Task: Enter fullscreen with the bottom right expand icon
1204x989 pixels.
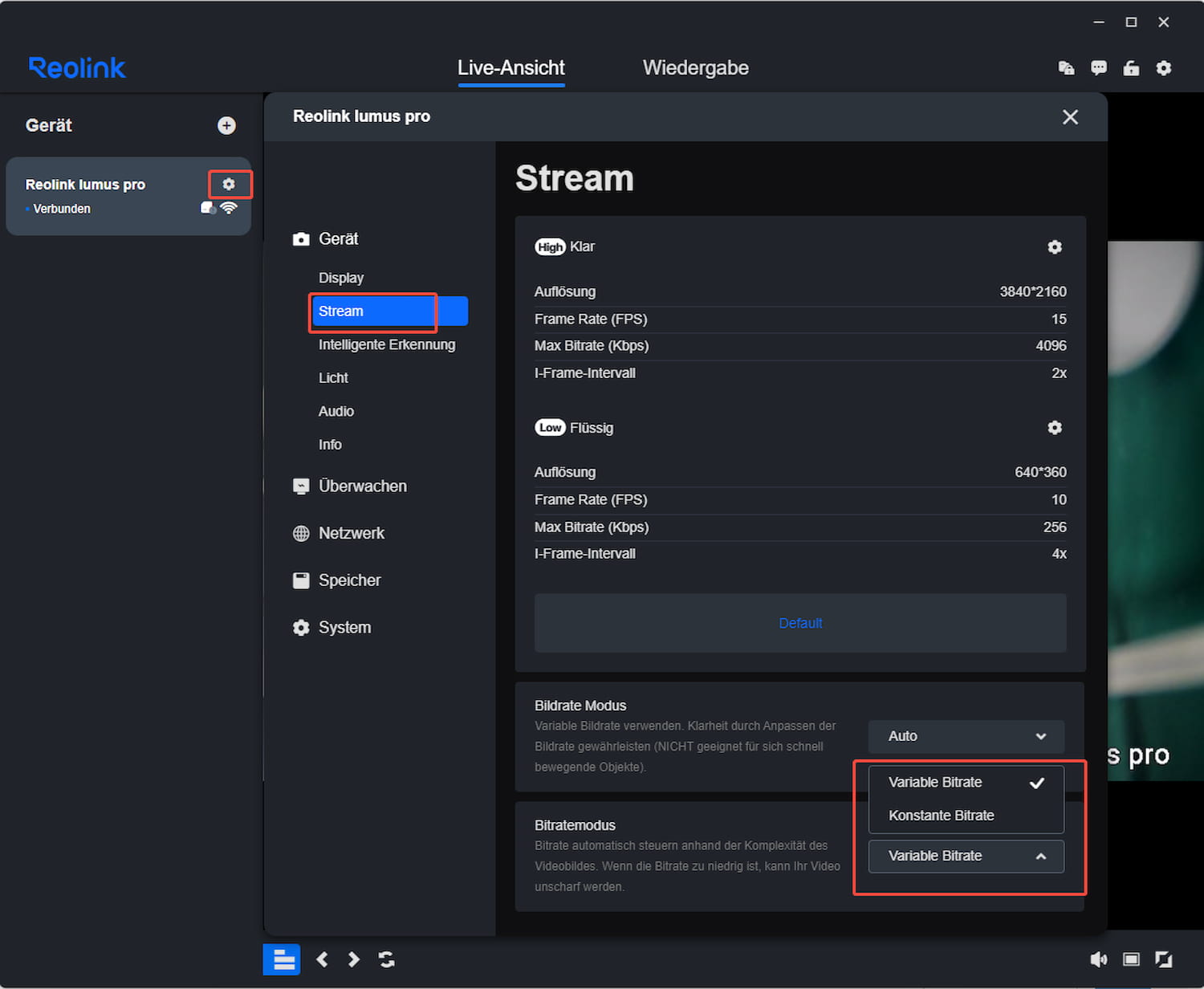Action: 1163,959
